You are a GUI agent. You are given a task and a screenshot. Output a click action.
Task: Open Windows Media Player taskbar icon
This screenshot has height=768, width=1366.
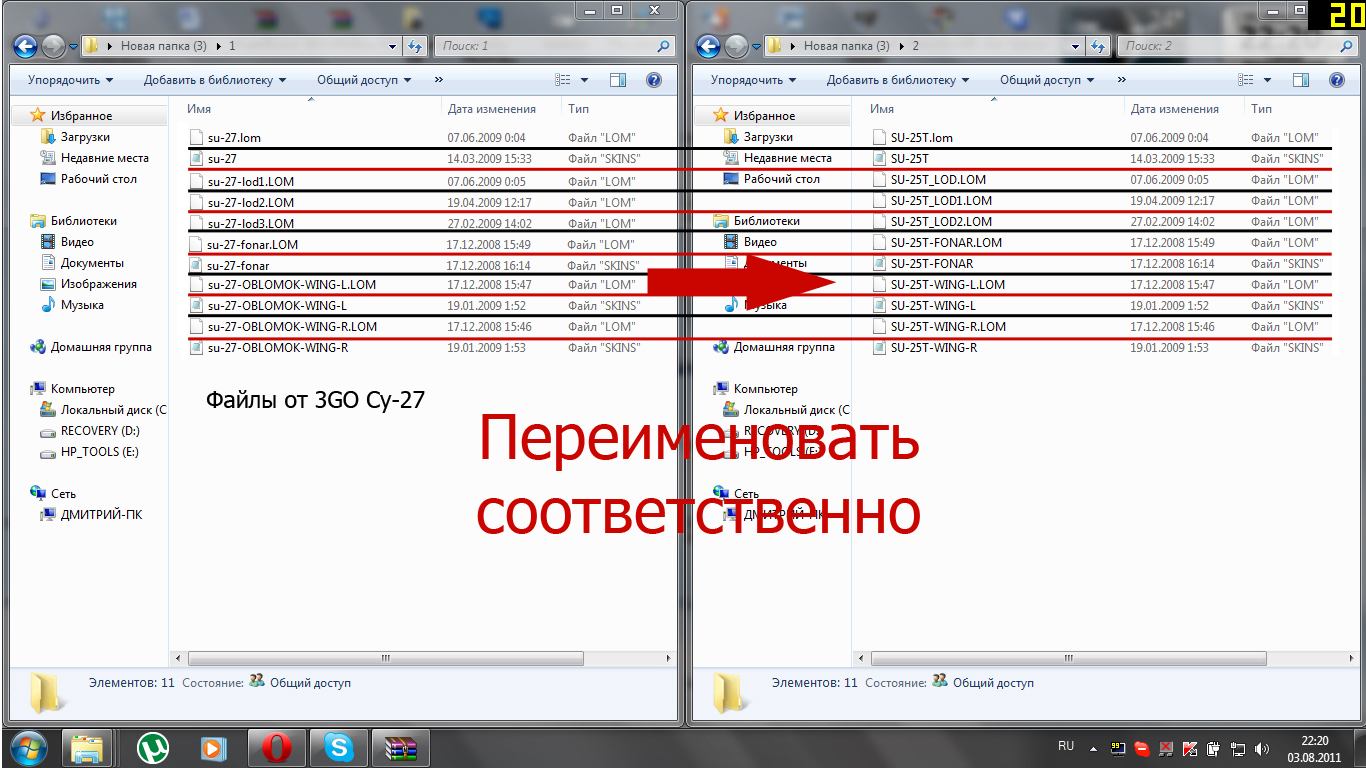(213, 748)
